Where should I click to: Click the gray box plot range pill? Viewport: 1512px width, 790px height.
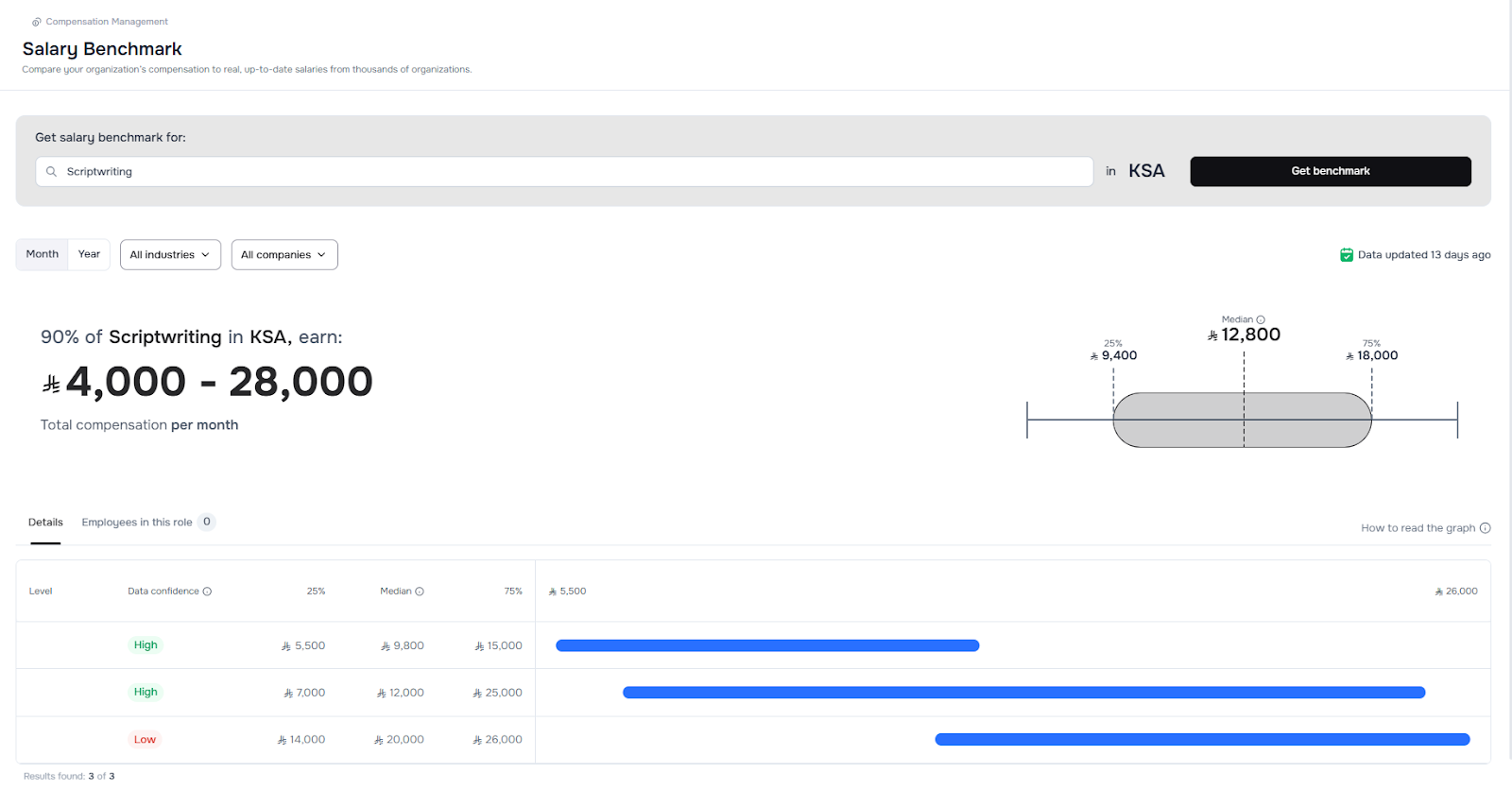tap(1242, 421)
